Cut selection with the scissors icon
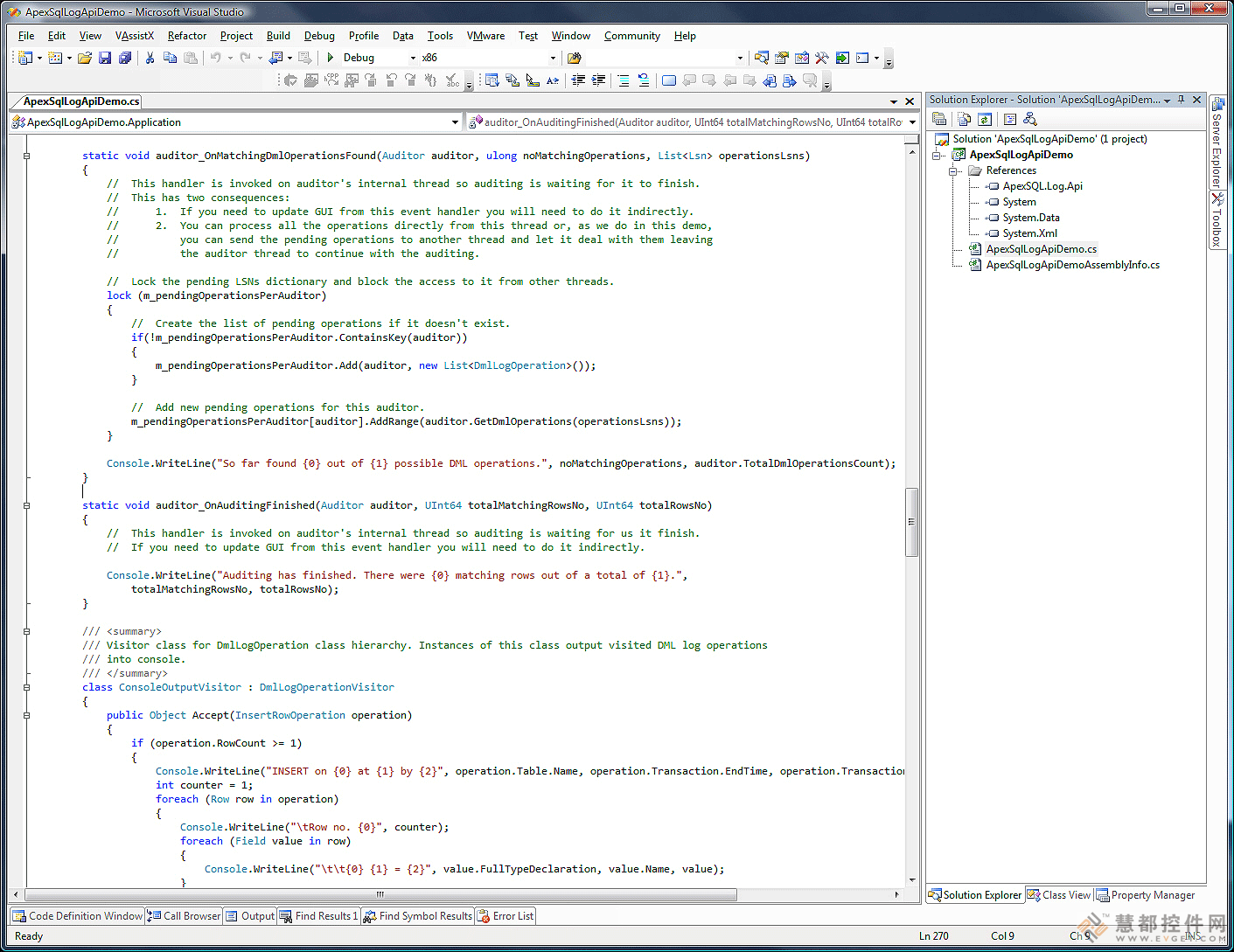The width and height of the screenshot is (1234, 952). 150,58
